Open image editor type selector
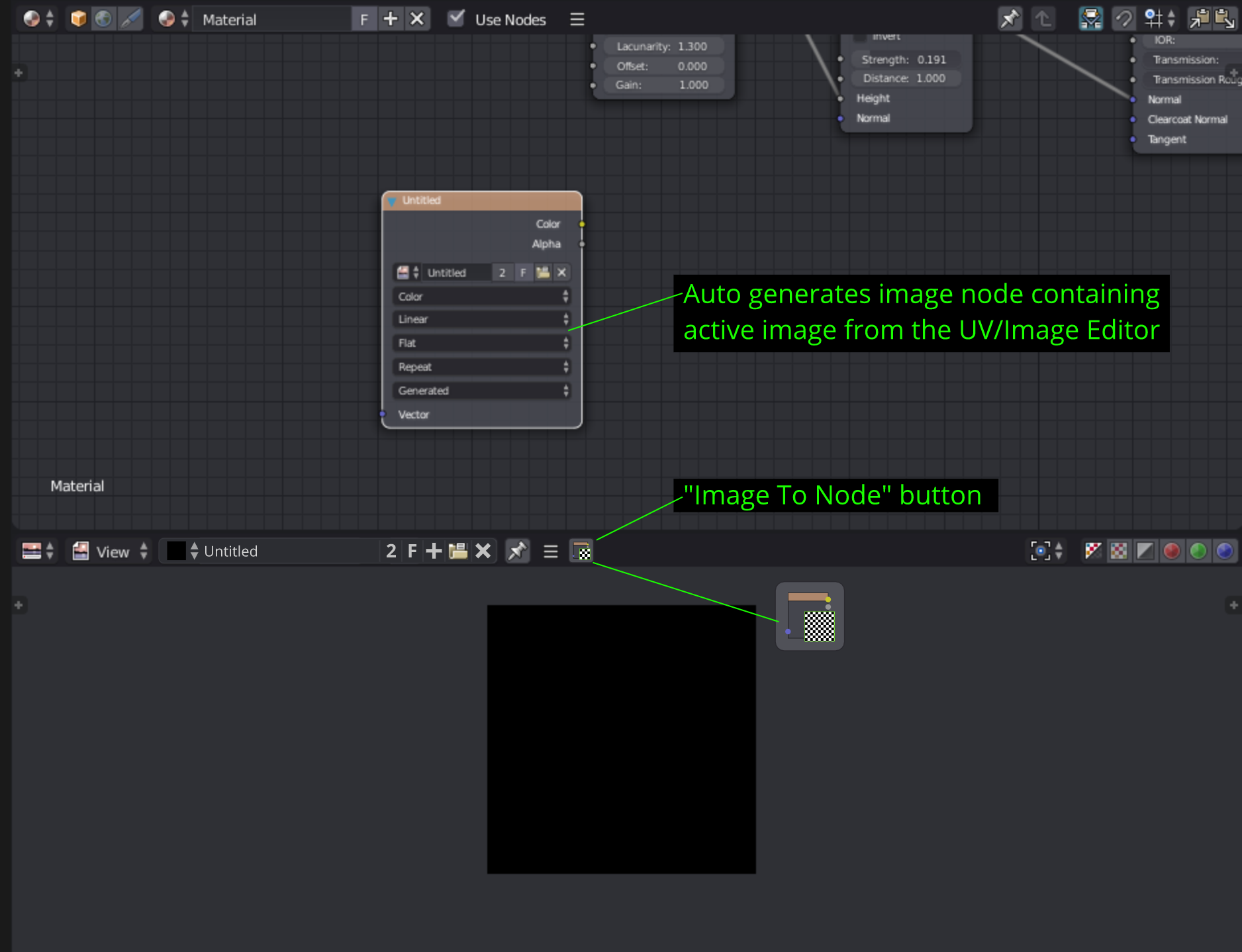 tap(38, 551)
